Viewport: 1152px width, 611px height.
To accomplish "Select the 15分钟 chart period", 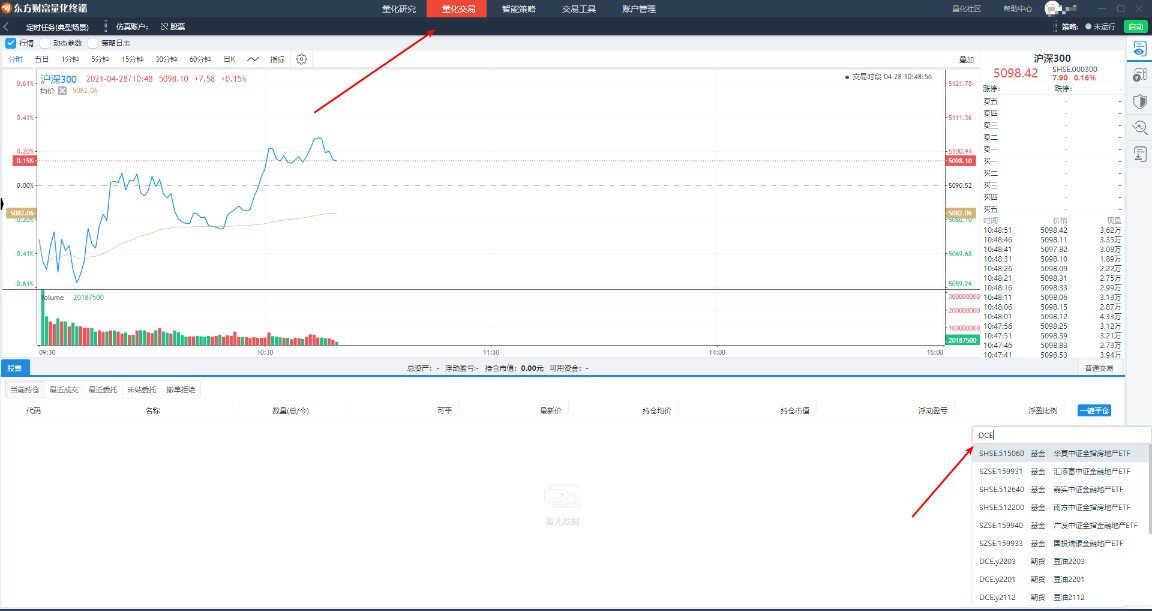I will point(133,59).
